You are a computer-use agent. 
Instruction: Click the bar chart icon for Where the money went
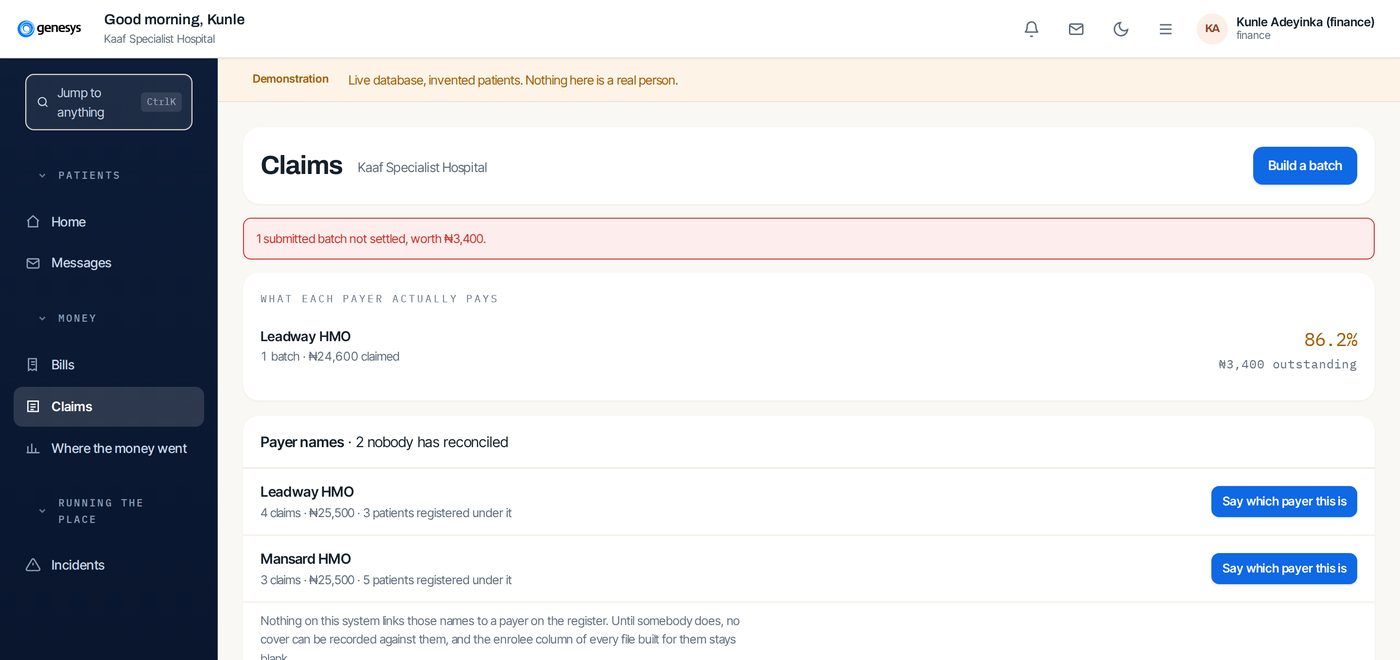33,448
